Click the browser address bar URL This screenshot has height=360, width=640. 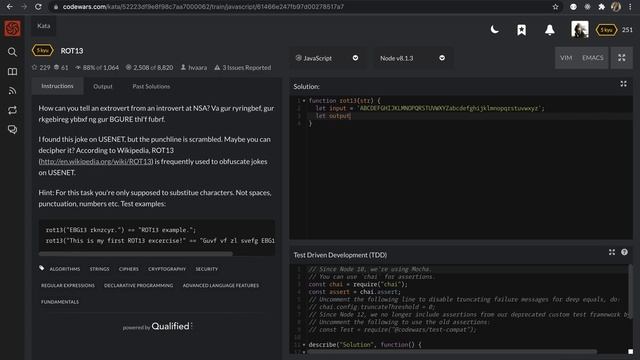tap(203, 7)
